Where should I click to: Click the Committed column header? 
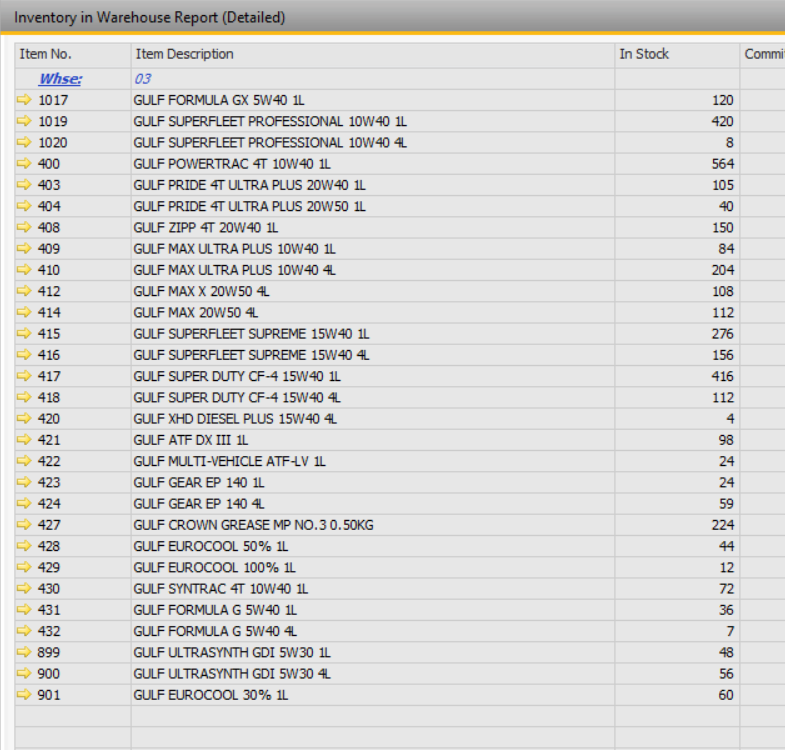762,54
